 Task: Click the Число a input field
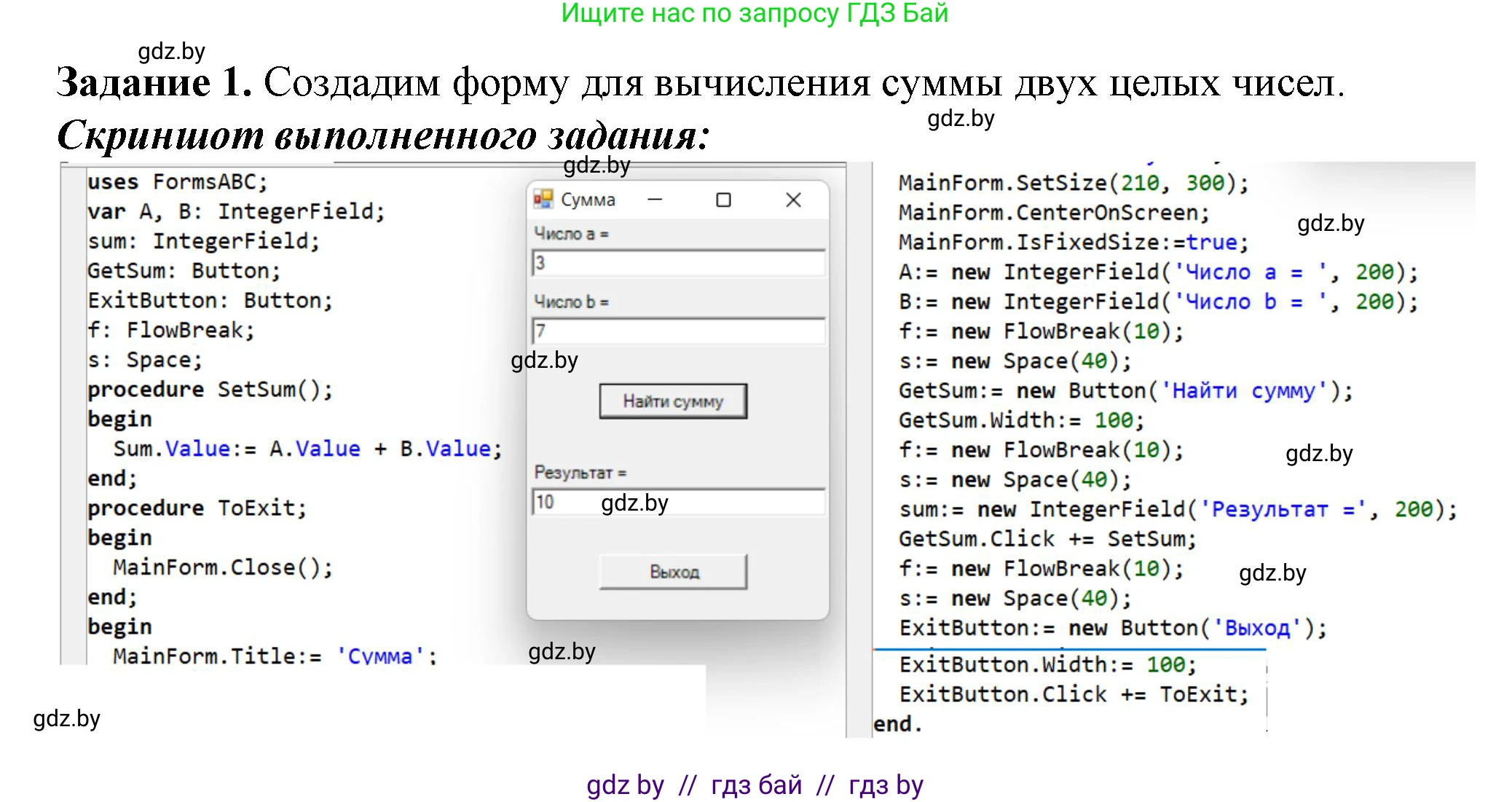click(677, 263)
